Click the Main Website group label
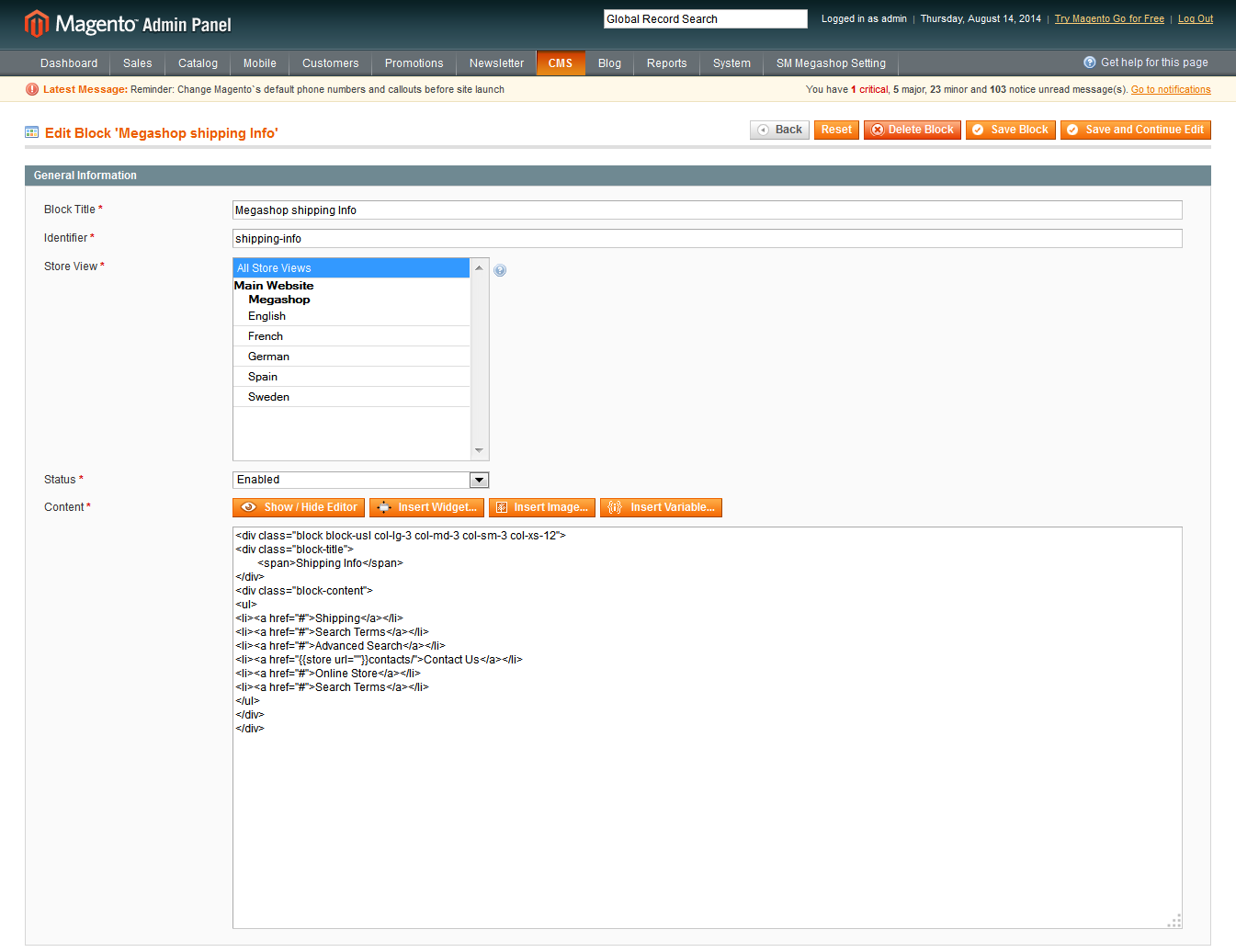The height and width of the screenshot is (952, 1236). tap(274, 286)
